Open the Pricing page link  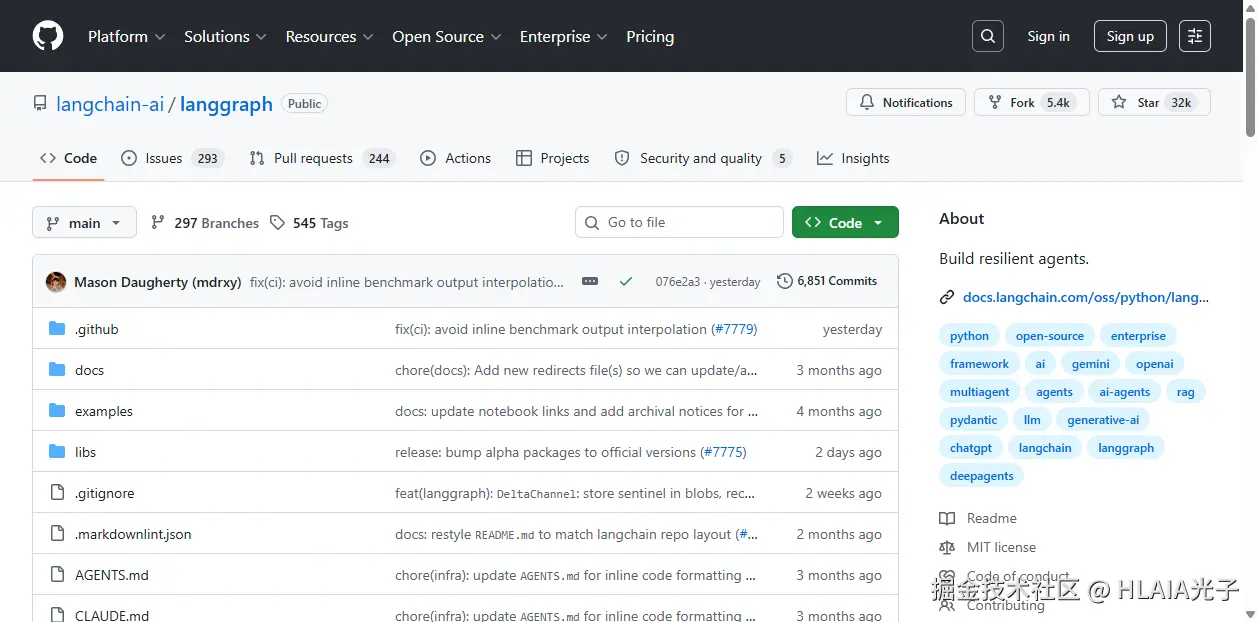point(650,36)
